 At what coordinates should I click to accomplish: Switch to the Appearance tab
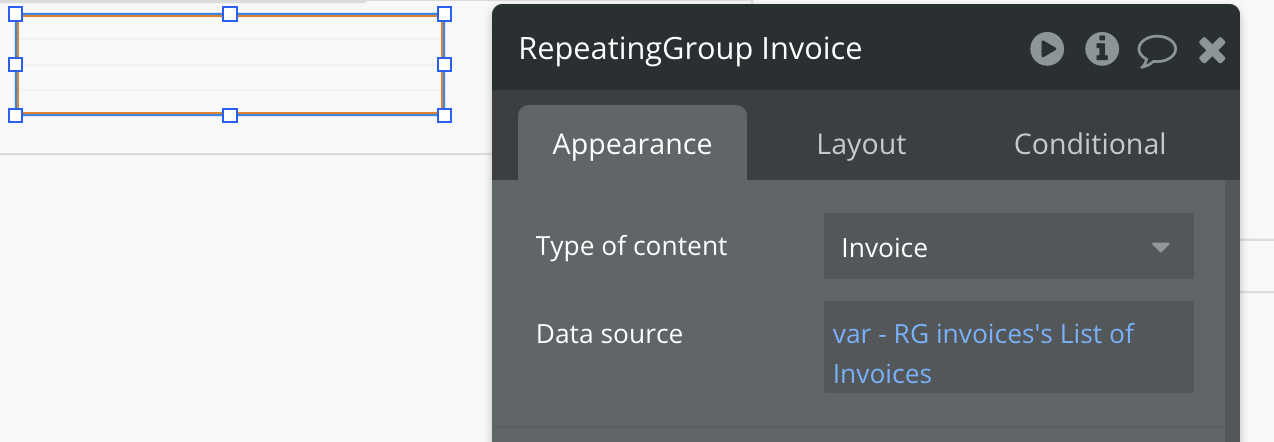pyautogui.click(x=632, y=144)
